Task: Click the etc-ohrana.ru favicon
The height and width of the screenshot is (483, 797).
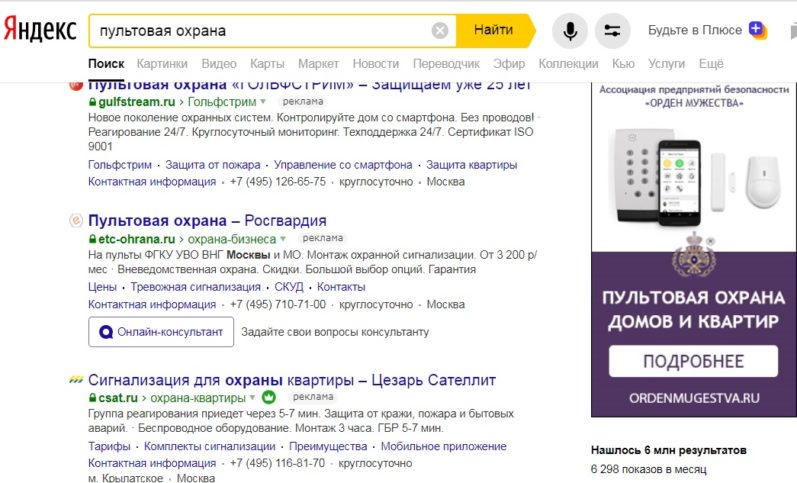Action: click(76, 221)
